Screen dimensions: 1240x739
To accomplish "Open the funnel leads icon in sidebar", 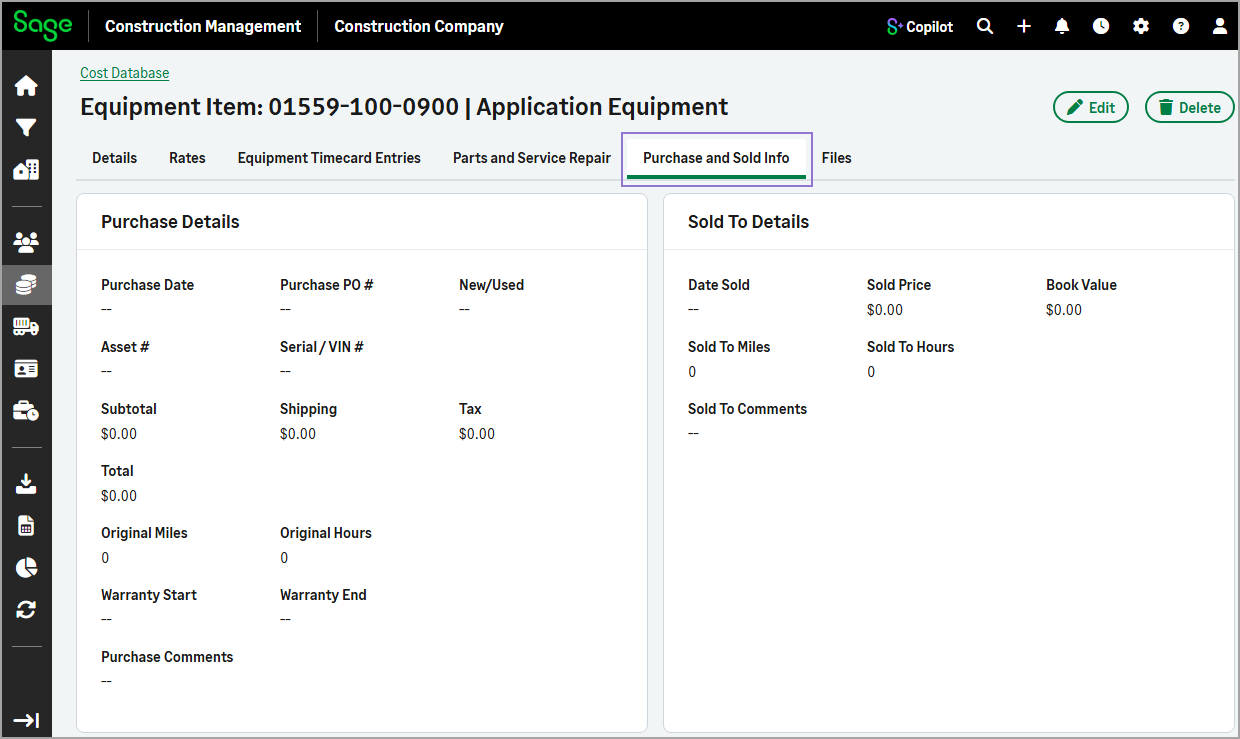I will pos(26,128).
